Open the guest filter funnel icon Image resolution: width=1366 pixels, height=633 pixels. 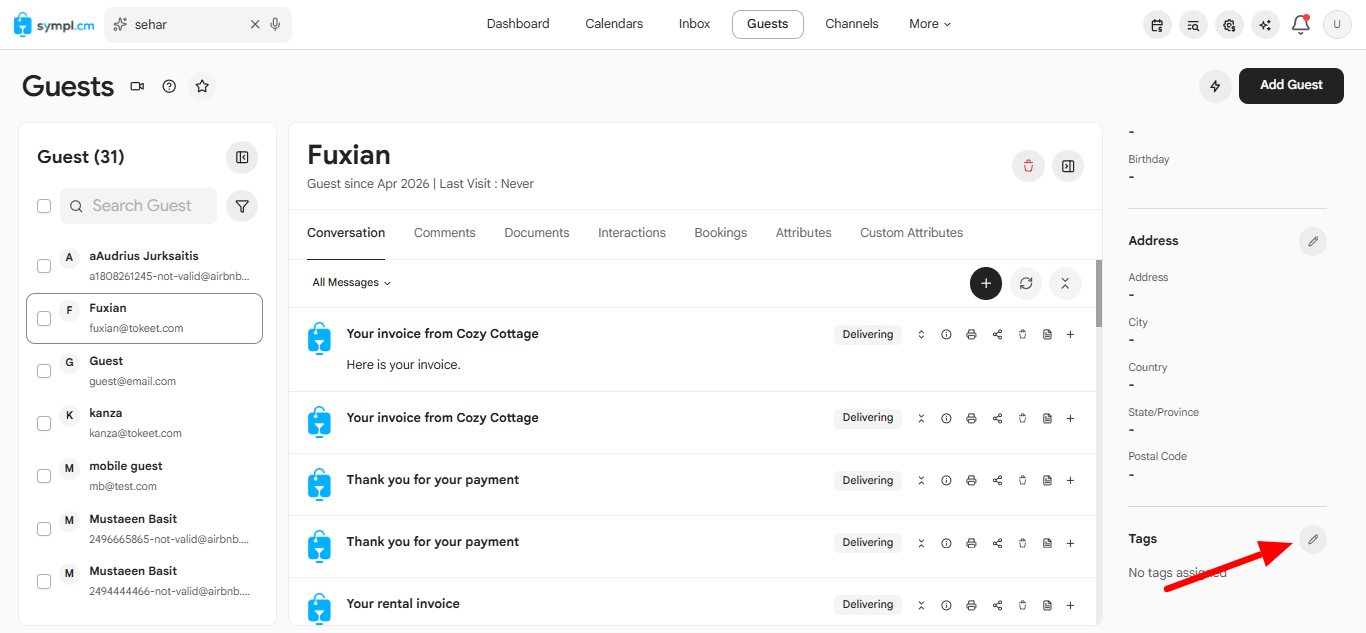point(242,206)
